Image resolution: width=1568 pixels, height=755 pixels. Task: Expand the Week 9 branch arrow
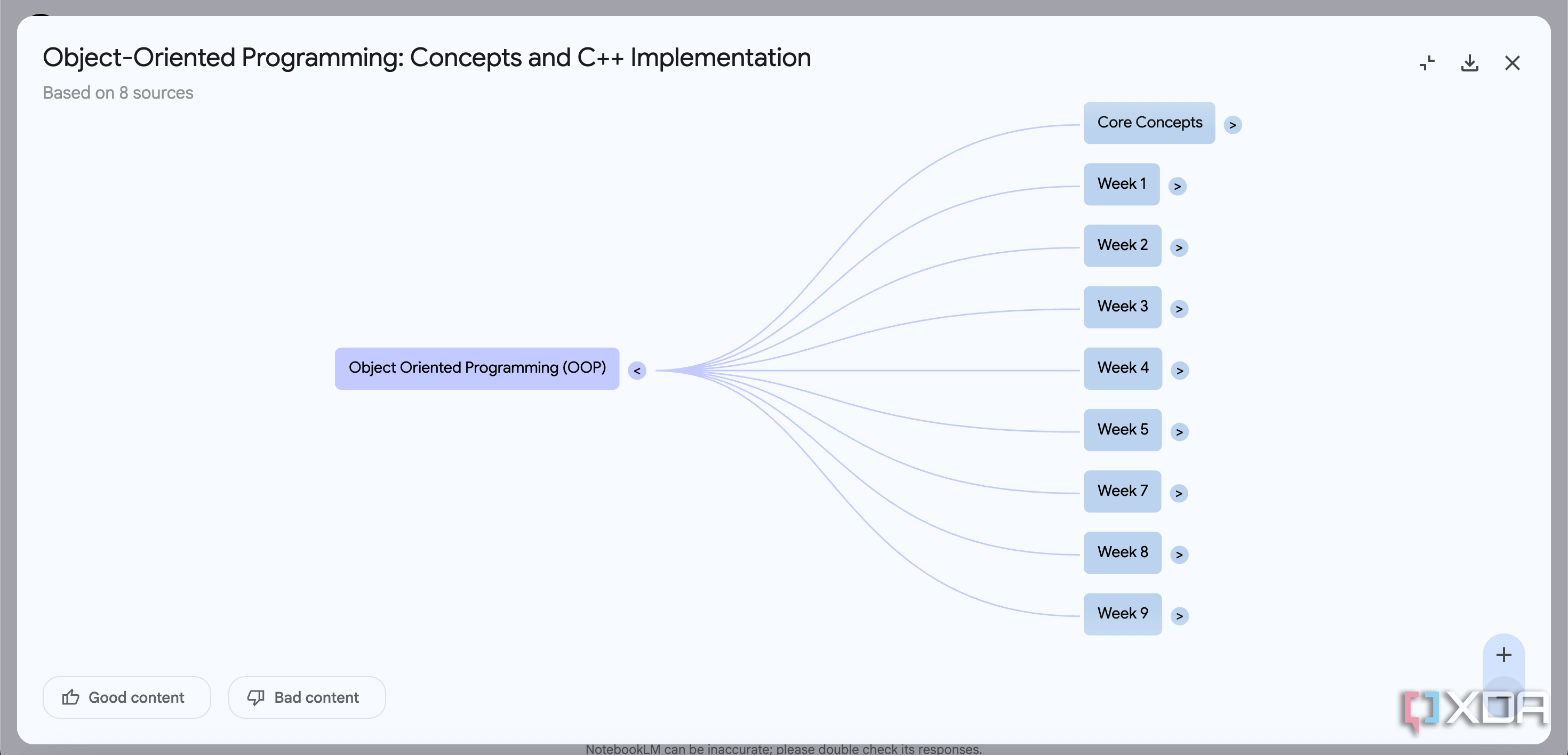coord(1179,616)
